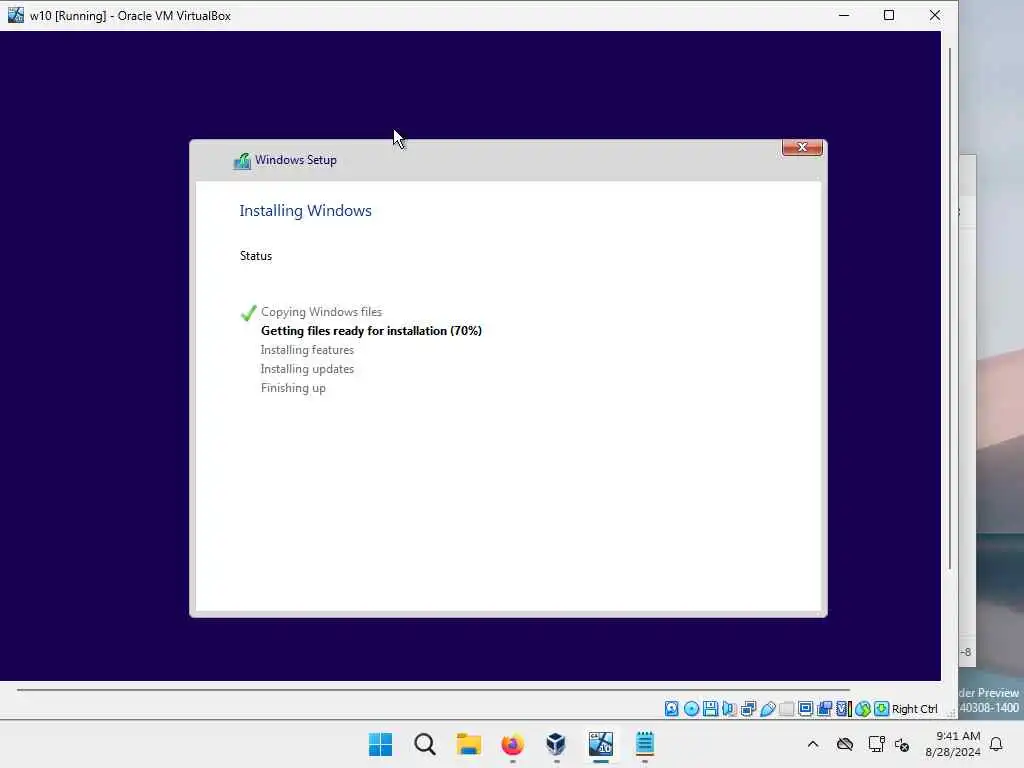
Task: Click the Windows Setup title icon
Action: [242, 161]
